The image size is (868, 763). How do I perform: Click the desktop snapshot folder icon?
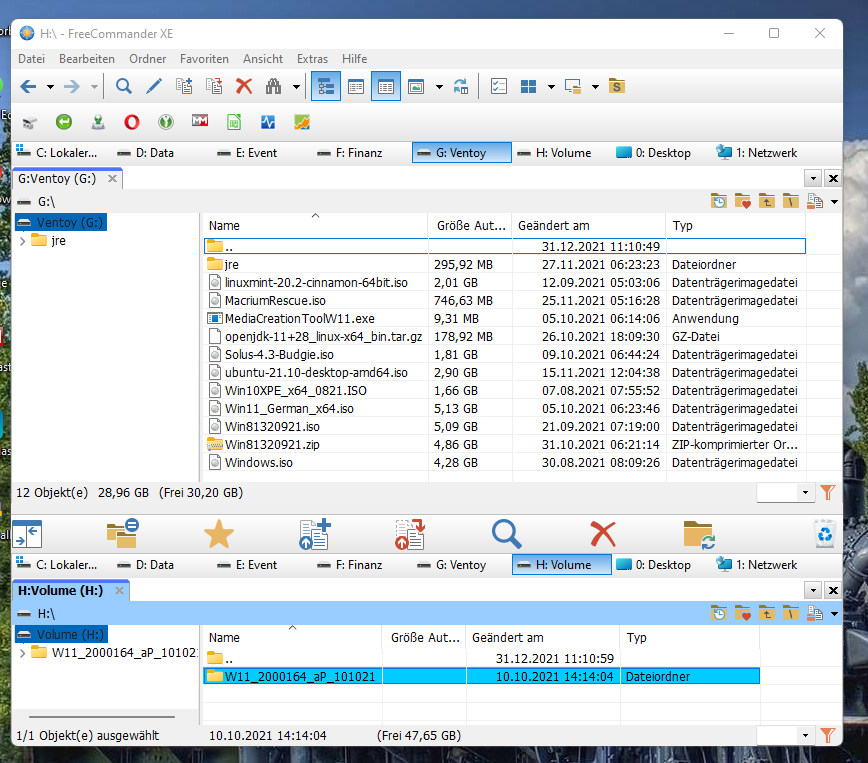pyautogui.click(x=573, y=86)
